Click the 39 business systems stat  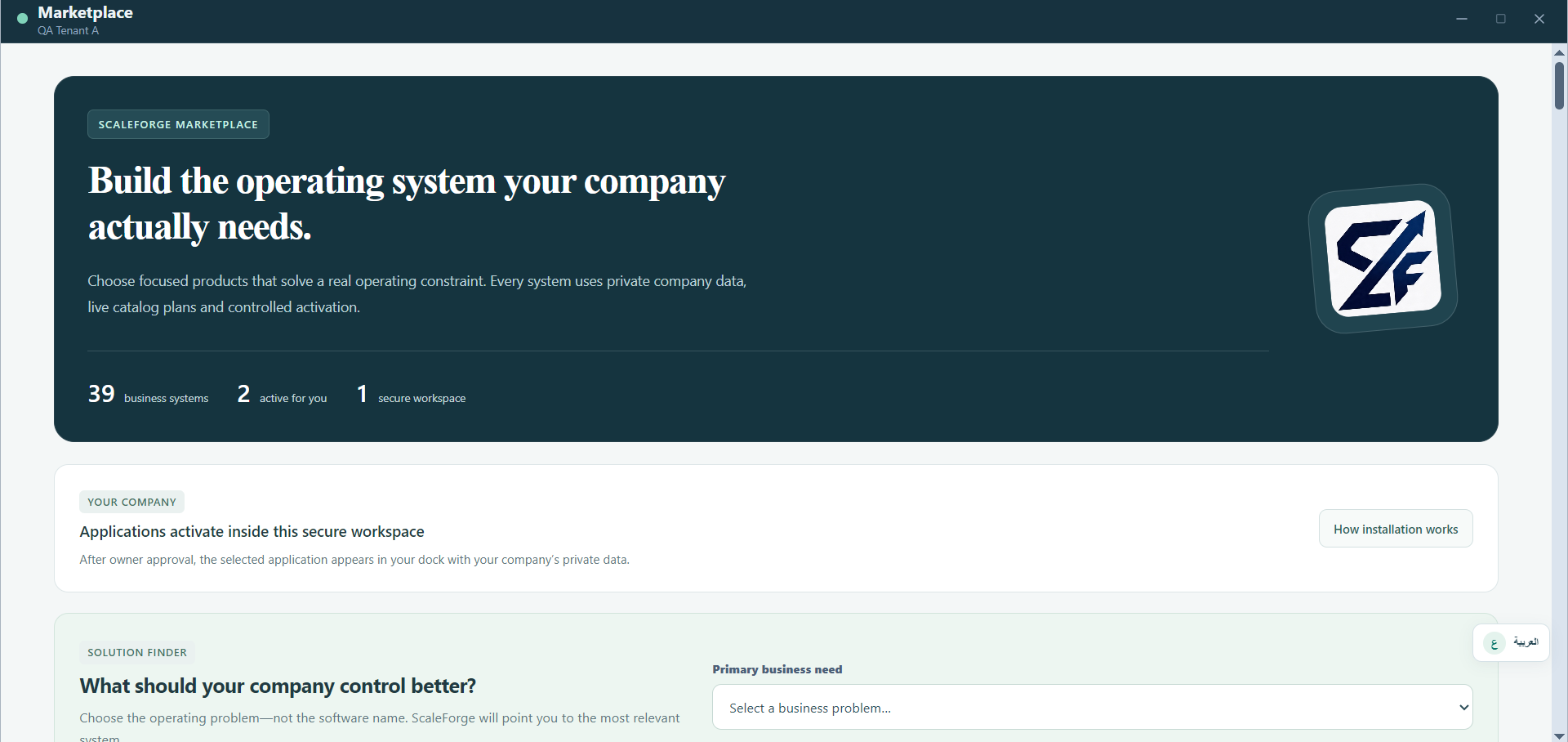click(x=148, y=394)
